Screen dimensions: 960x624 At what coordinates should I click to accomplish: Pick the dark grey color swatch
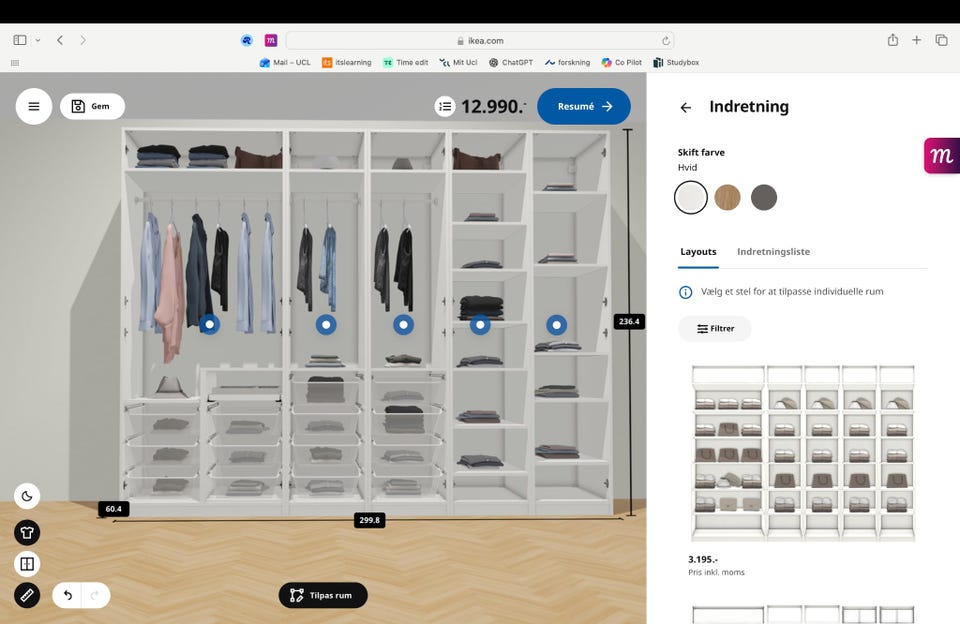coord(763,198)
